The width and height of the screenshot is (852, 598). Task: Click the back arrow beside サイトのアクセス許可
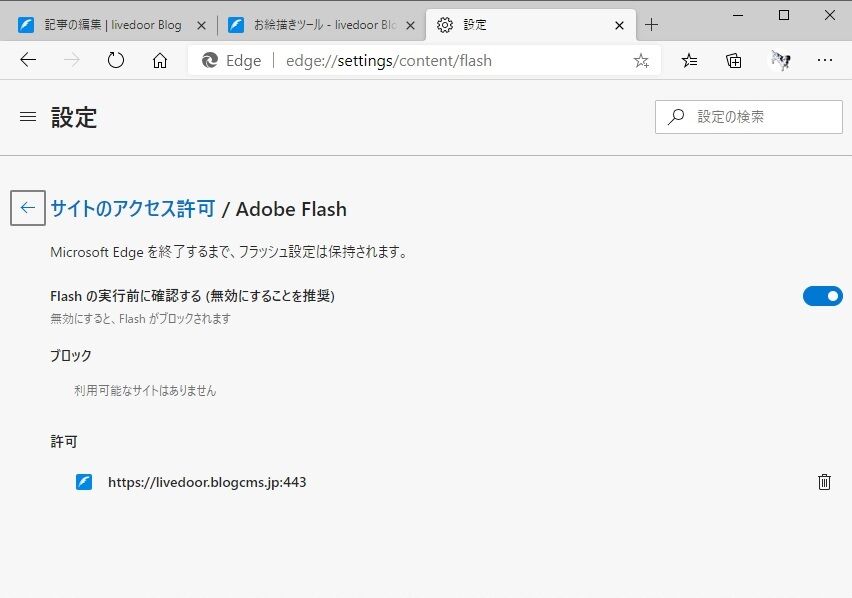[x=28, y=207]
